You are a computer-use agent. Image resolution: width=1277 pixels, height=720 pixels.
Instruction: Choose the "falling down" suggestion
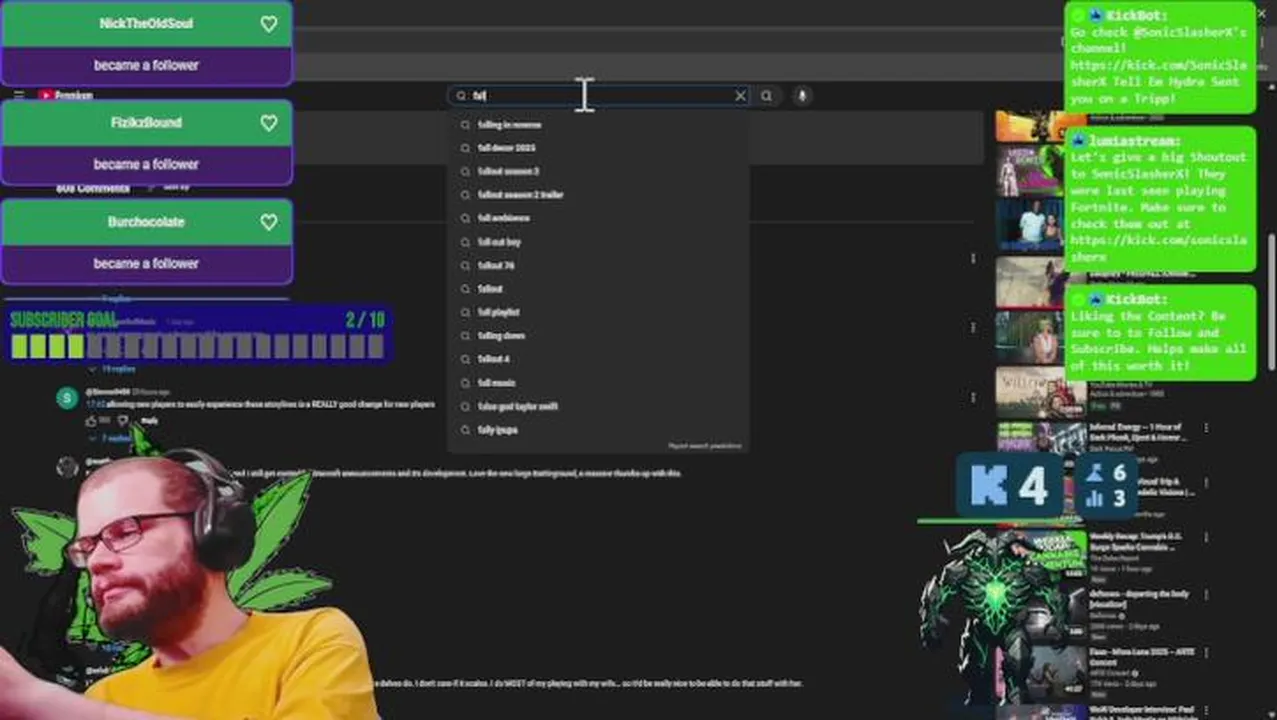(598, 336)
